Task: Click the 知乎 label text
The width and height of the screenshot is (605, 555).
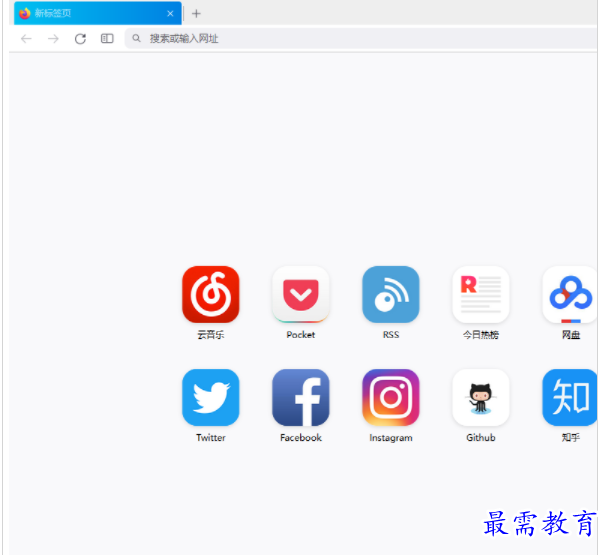Action: pos(571,438)
